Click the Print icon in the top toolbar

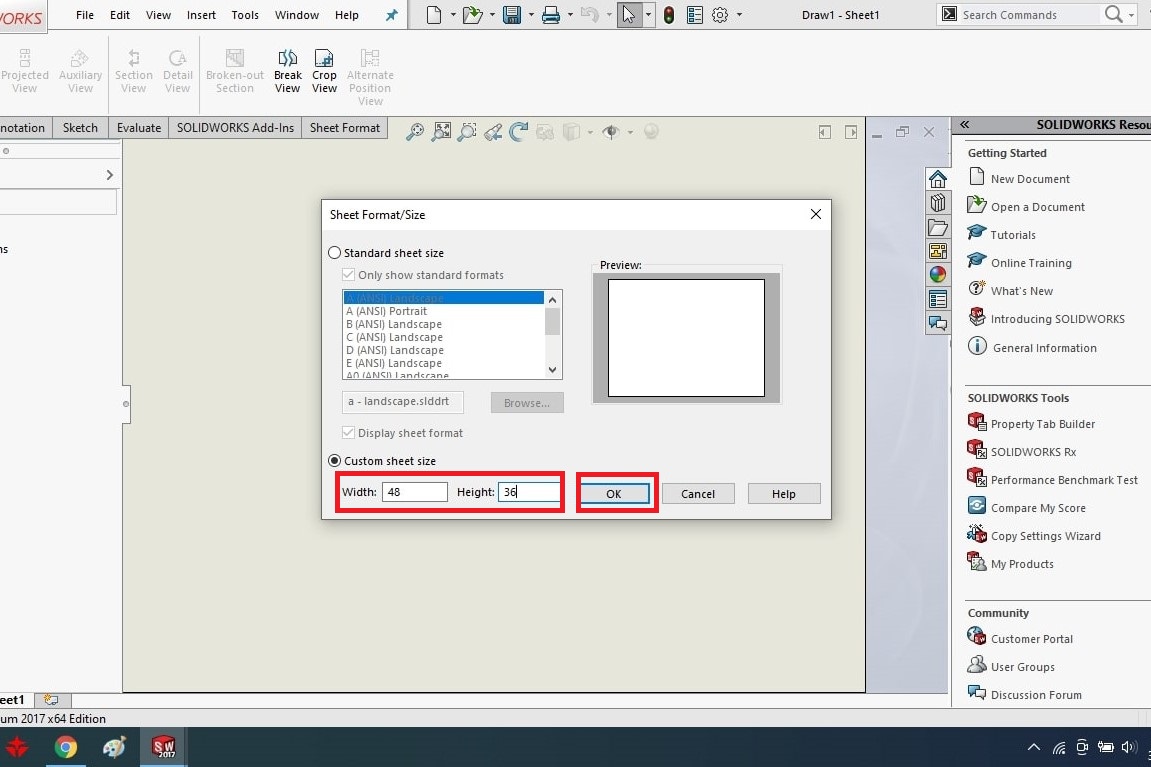[551, 15]
